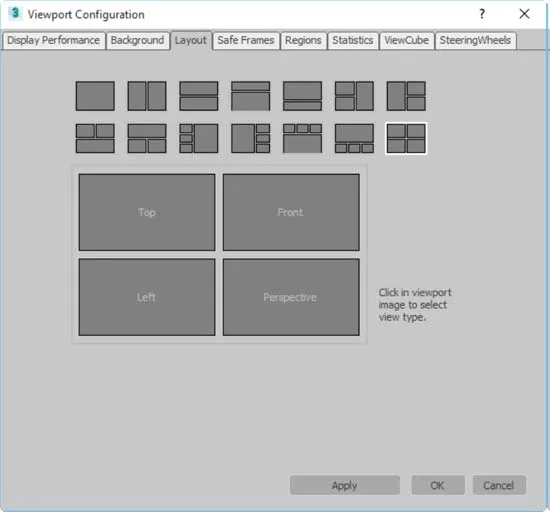This screenshot has width=550, height=512.
Task: Go to the SteeringWheels tab
Action: click(475, 40)
